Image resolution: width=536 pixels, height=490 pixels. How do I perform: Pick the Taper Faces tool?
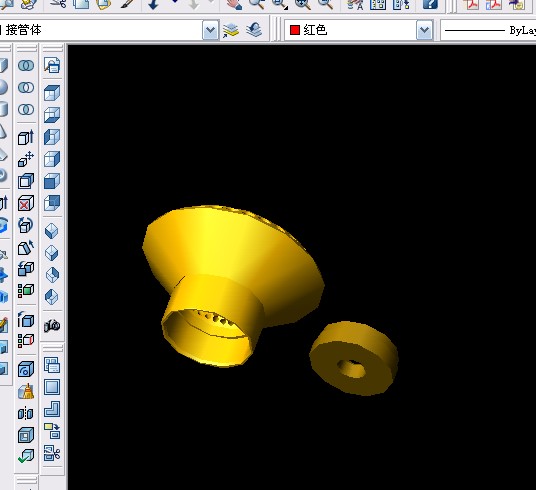(26, 247)
